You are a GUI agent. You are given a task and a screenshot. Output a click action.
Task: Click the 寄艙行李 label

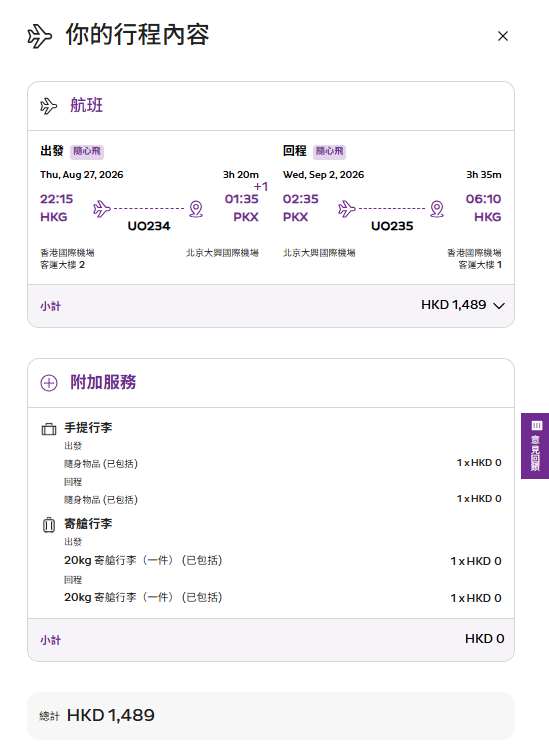click(88, 524)
